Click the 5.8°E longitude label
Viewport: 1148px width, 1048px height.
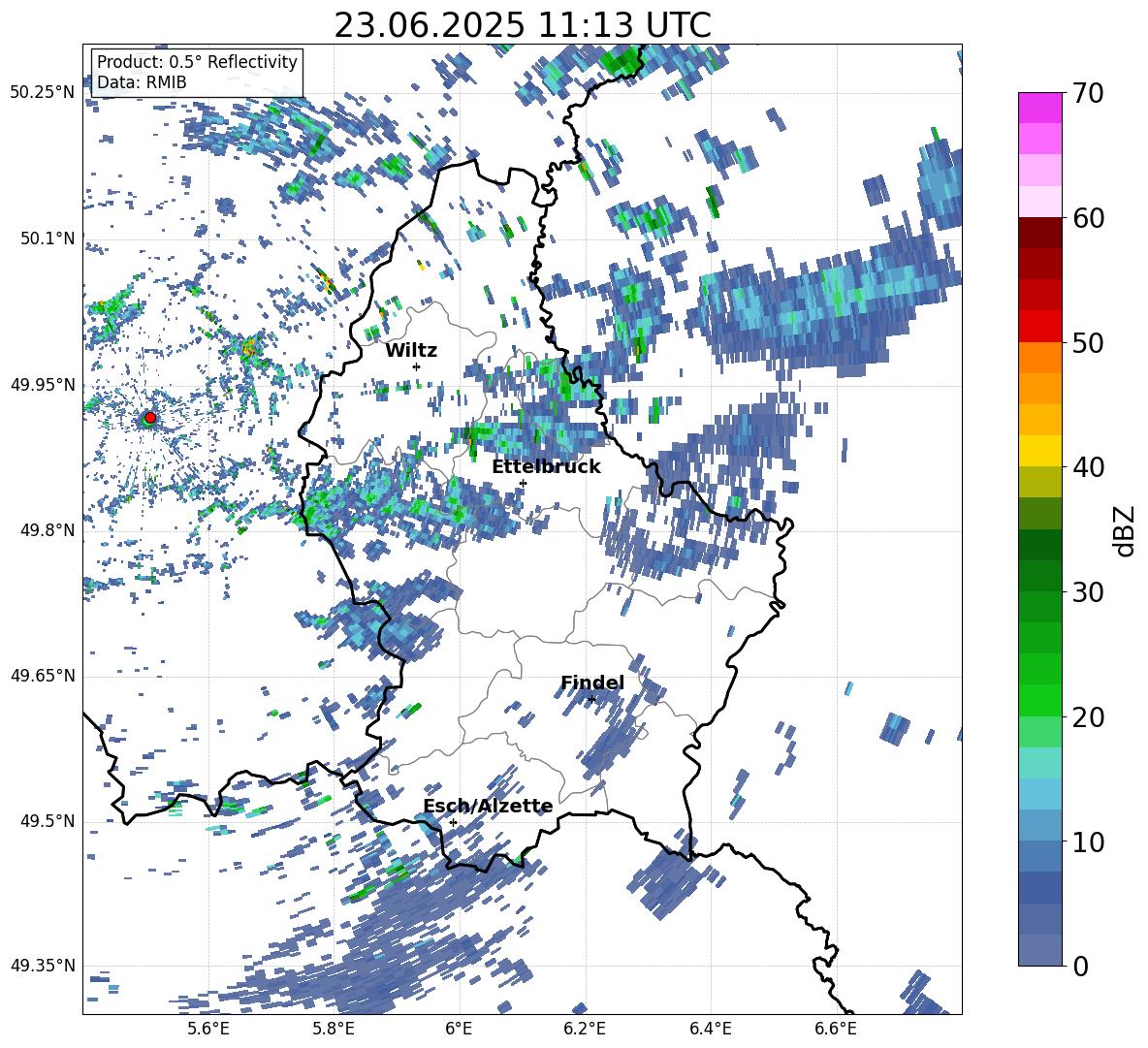(x=334, y=1029)
